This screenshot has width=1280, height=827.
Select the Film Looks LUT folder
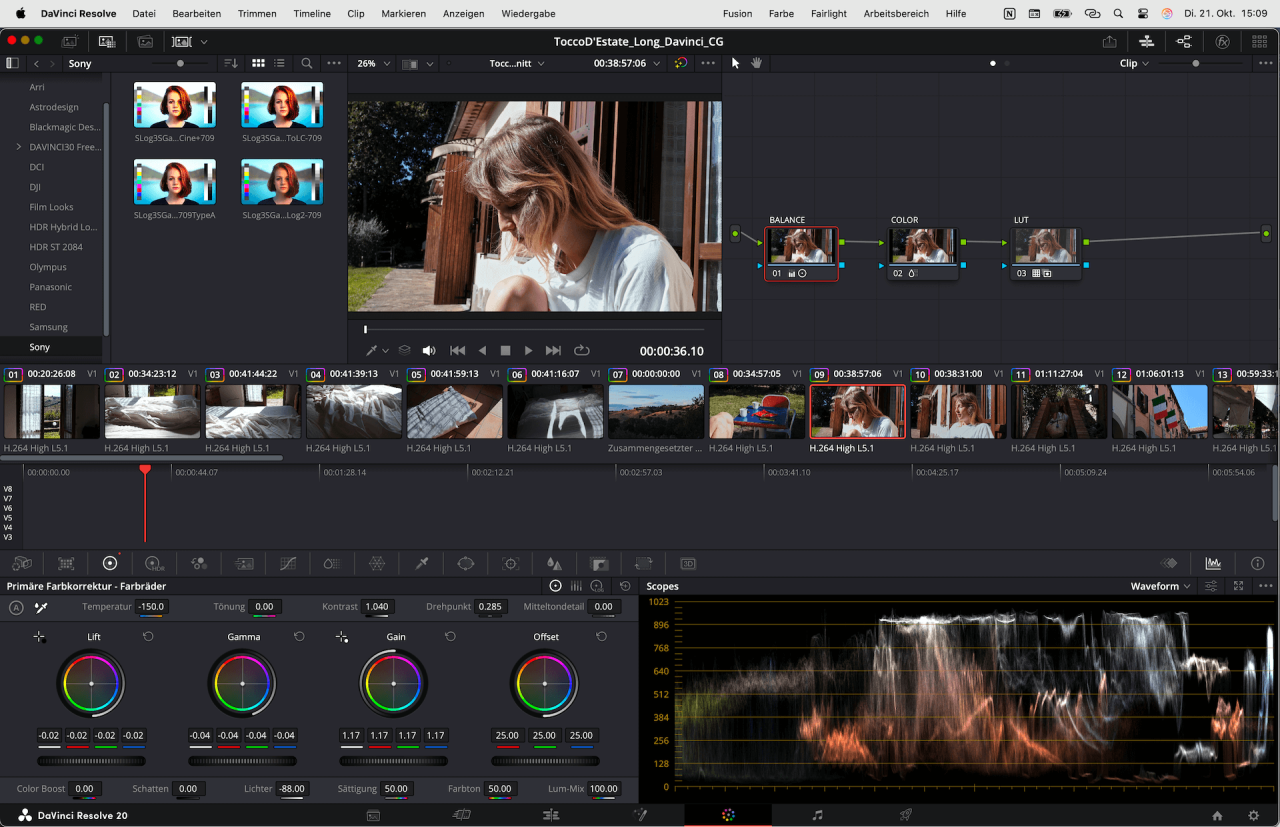pos(51,207)
